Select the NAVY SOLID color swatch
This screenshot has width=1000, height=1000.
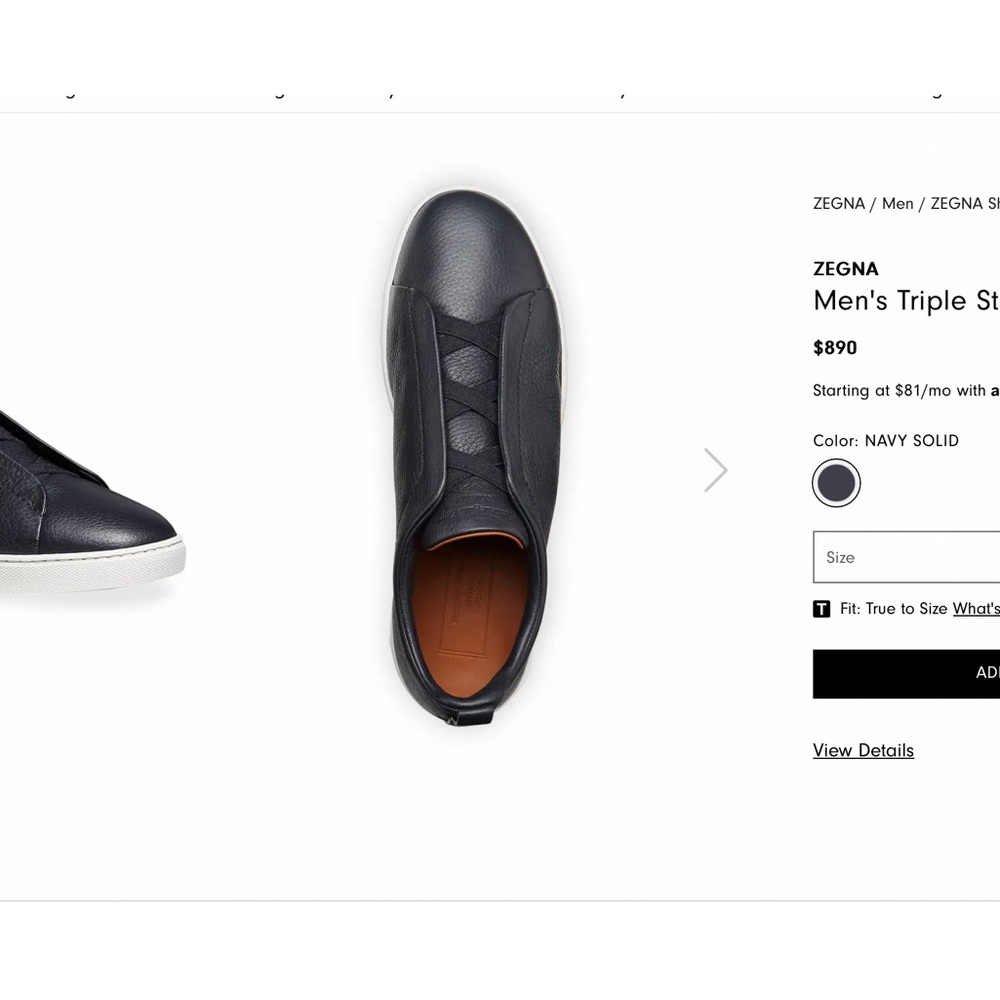coord(836,482)
